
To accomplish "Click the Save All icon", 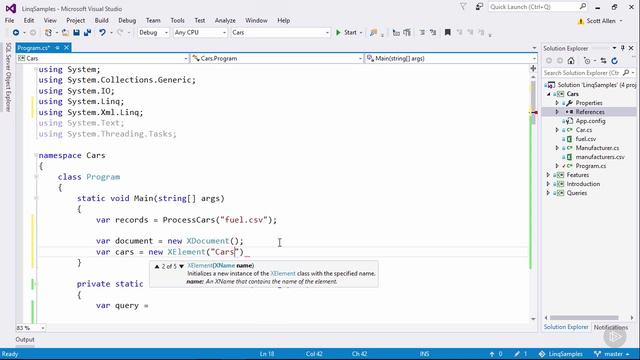I will click(87, 33).
